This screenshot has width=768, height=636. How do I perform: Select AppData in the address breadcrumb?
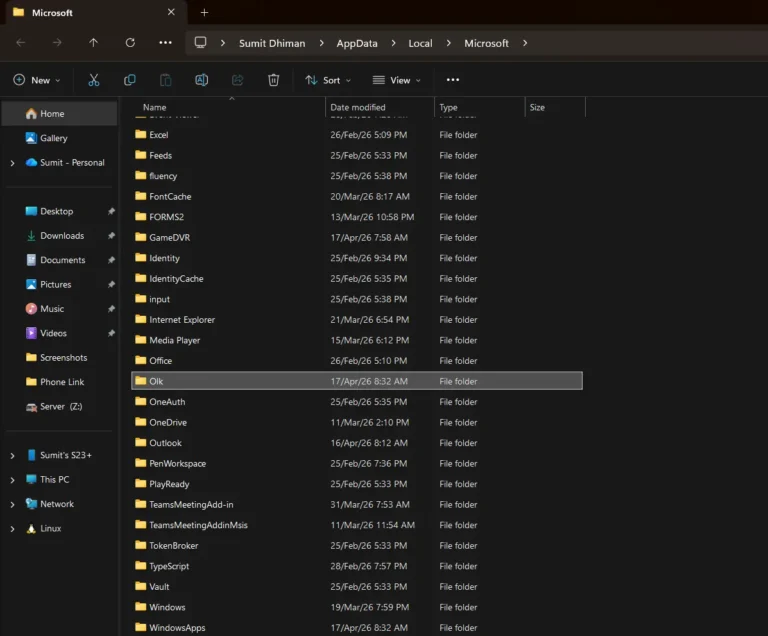click(x=356, y=43)
